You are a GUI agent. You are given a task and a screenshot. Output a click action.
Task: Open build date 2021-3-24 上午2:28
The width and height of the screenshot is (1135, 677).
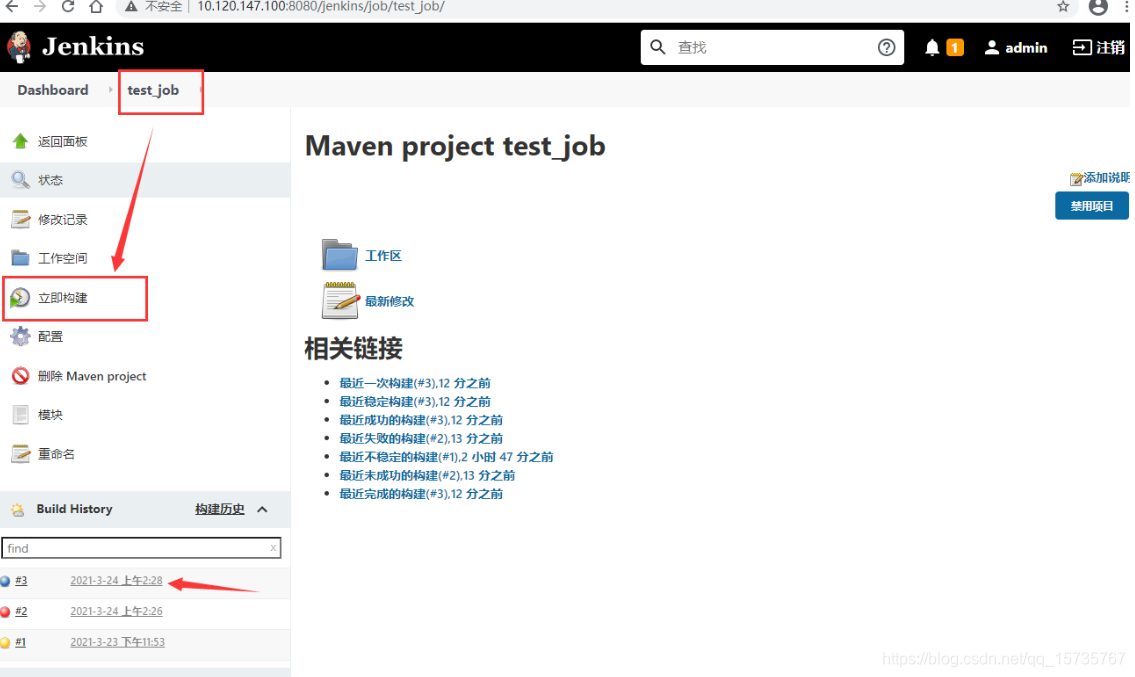coord(116,581)
